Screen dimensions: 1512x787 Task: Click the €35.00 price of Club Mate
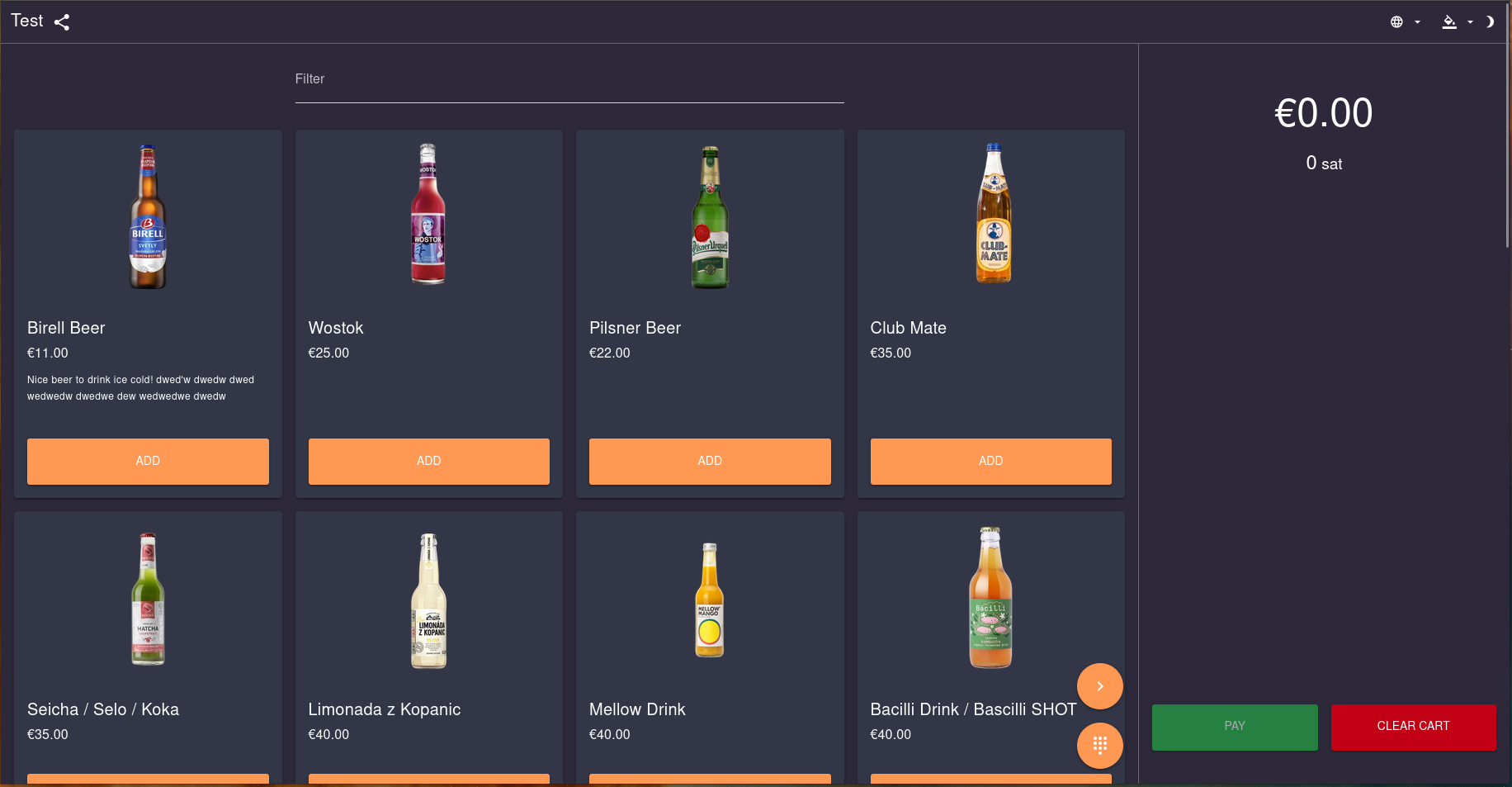point(891,353)
